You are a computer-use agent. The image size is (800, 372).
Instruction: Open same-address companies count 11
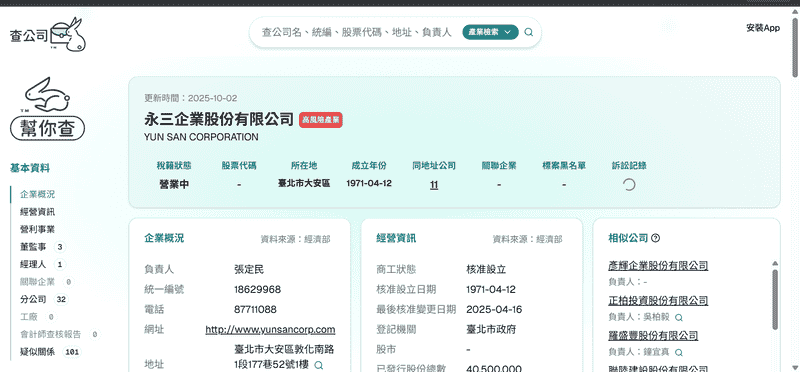434,185
